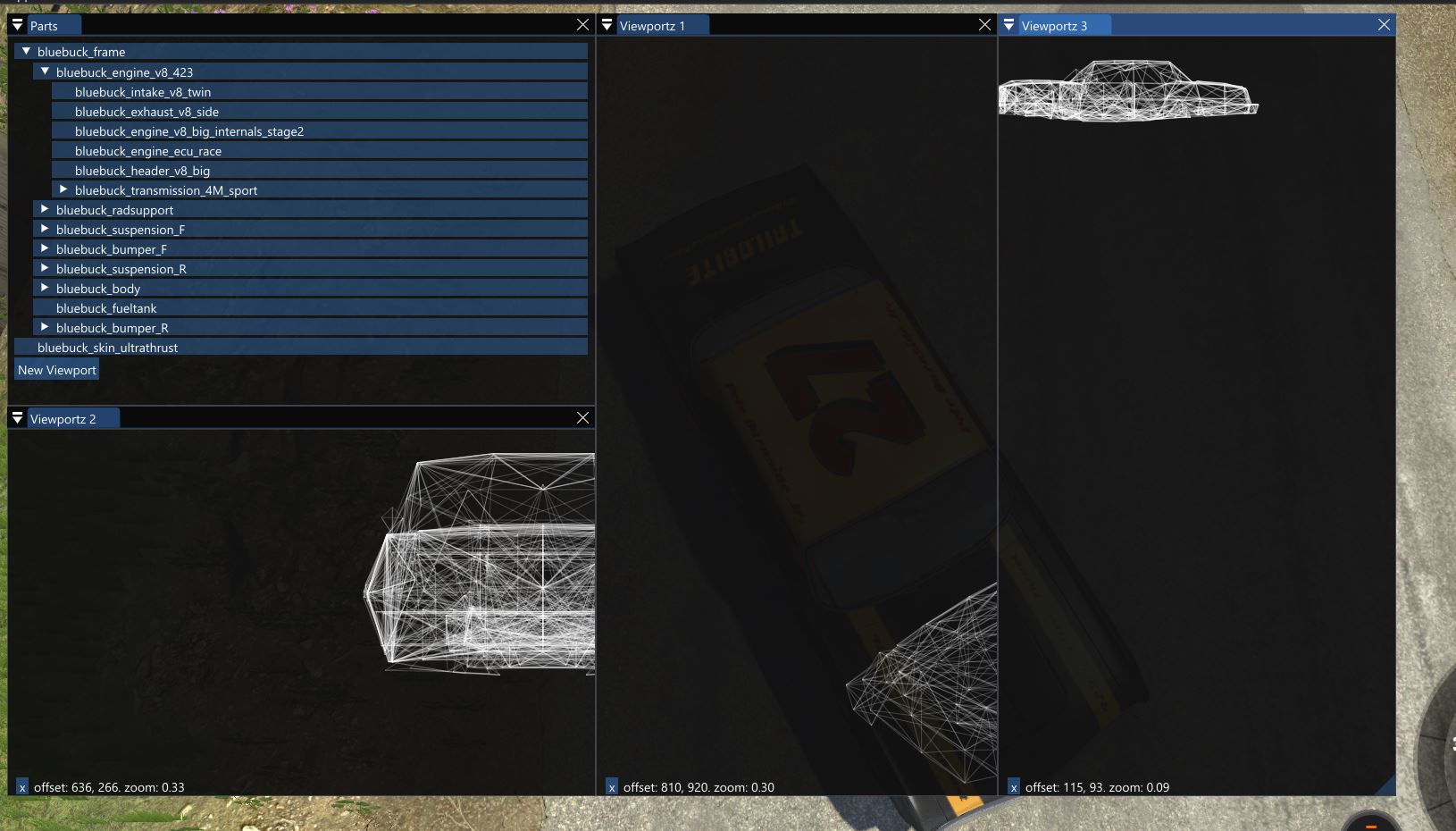Click the bluebuck_bumper_R label
Viewport: 1456px width, 831px height.
click(x=113, y=328)
